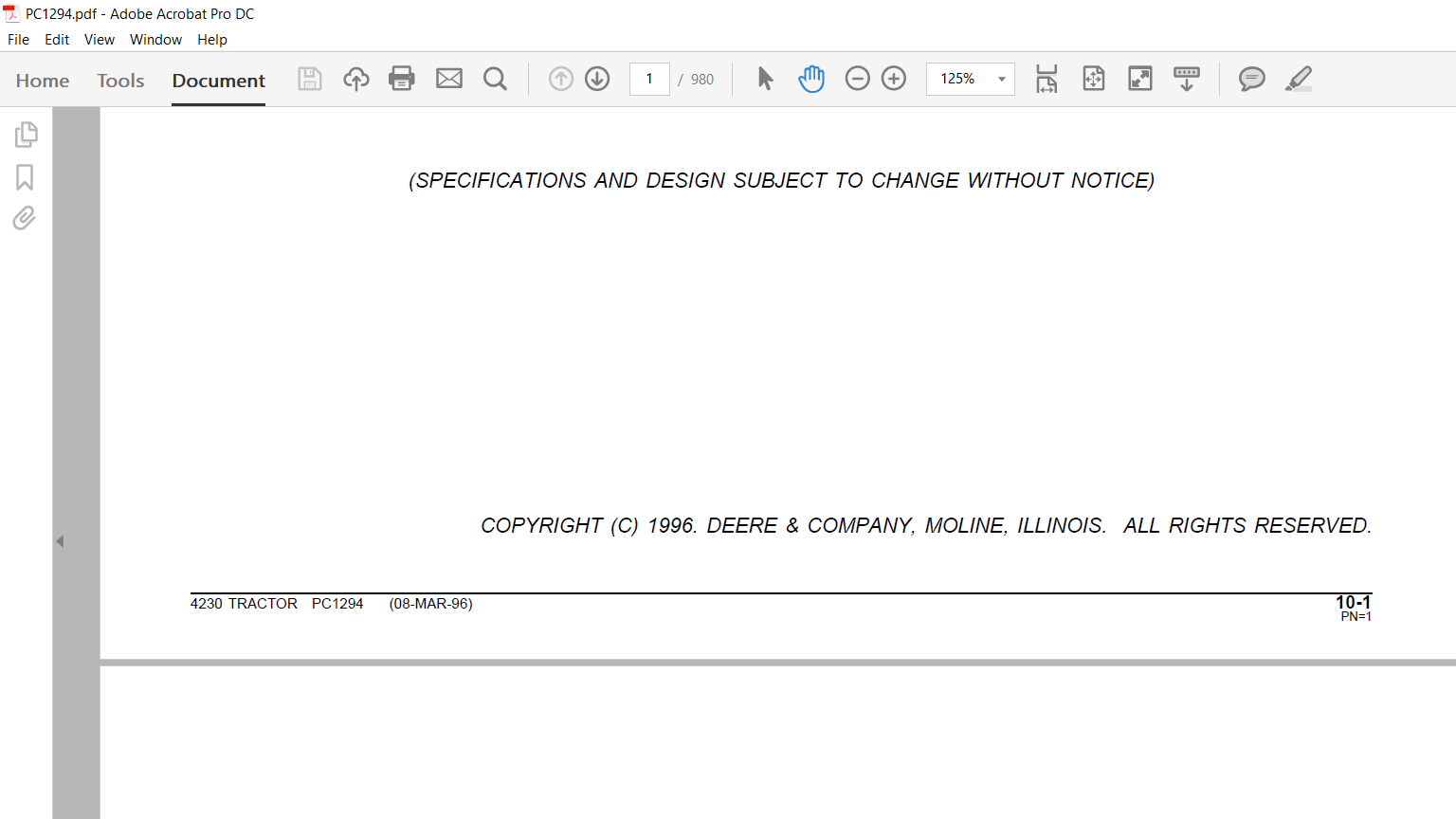Click the page number input field

(x=649, y=79)
